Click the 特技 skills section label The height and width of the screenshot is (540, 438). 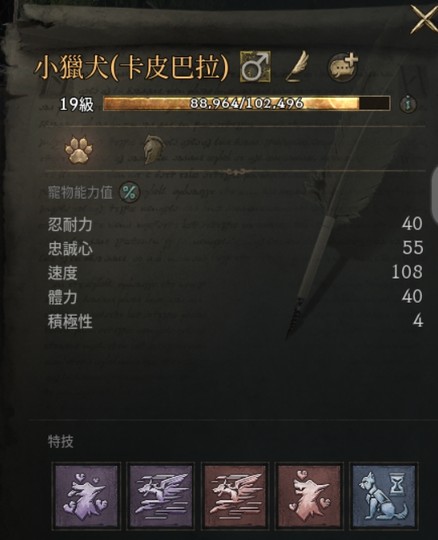pos(61,442)
